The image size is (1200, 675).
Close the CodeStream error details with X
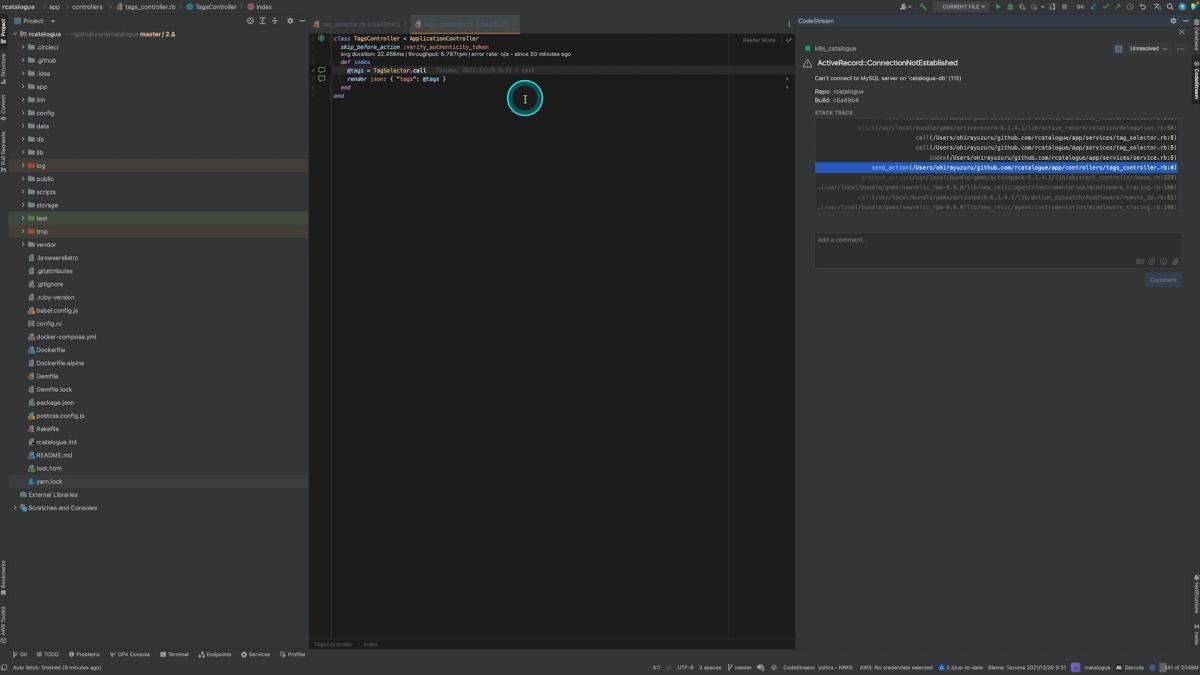click(1181, 32)
